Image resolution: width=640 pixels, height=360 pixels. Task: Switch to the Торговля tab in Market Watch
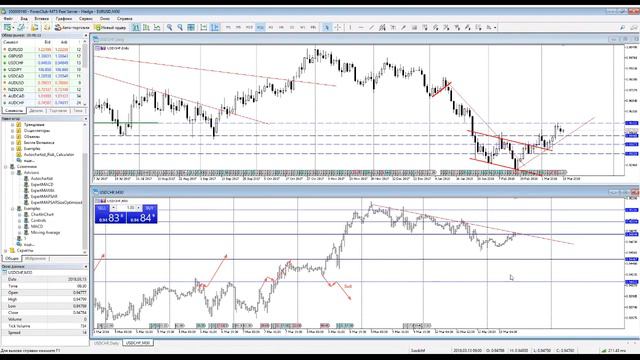(58, 111)
